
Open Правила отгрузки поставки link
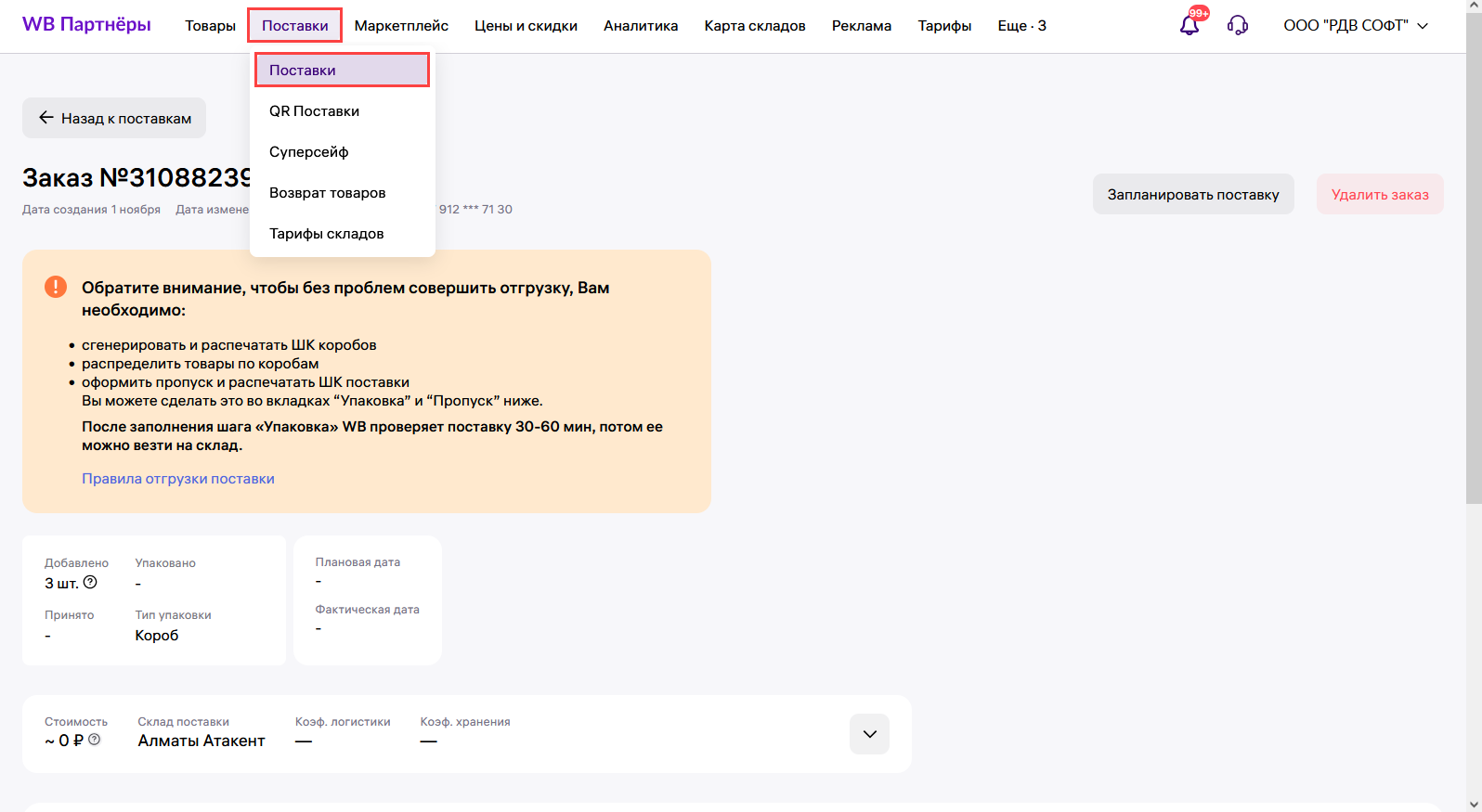(x=178, y=479)
